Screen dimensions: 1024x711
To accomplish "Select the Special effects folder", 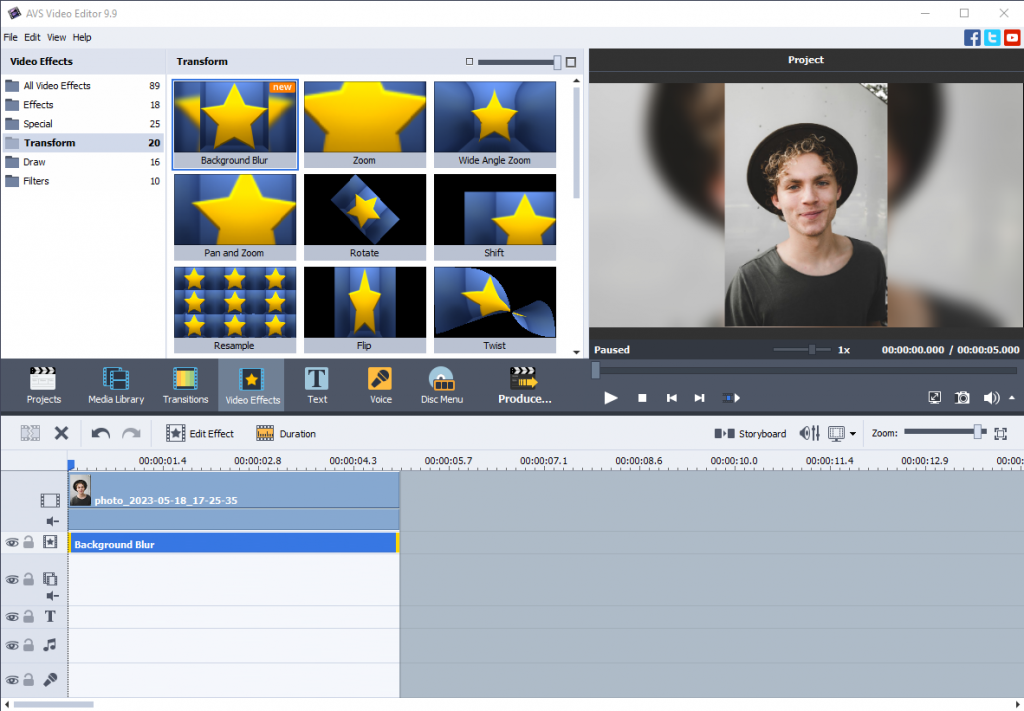I will pos(38,124).
